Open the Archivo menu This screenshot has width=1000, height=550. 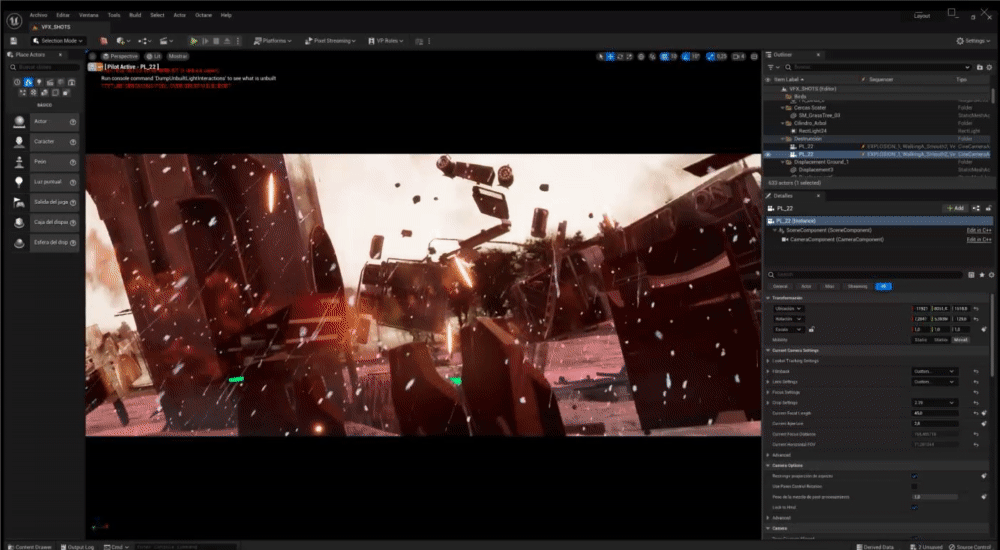(38, 15)
